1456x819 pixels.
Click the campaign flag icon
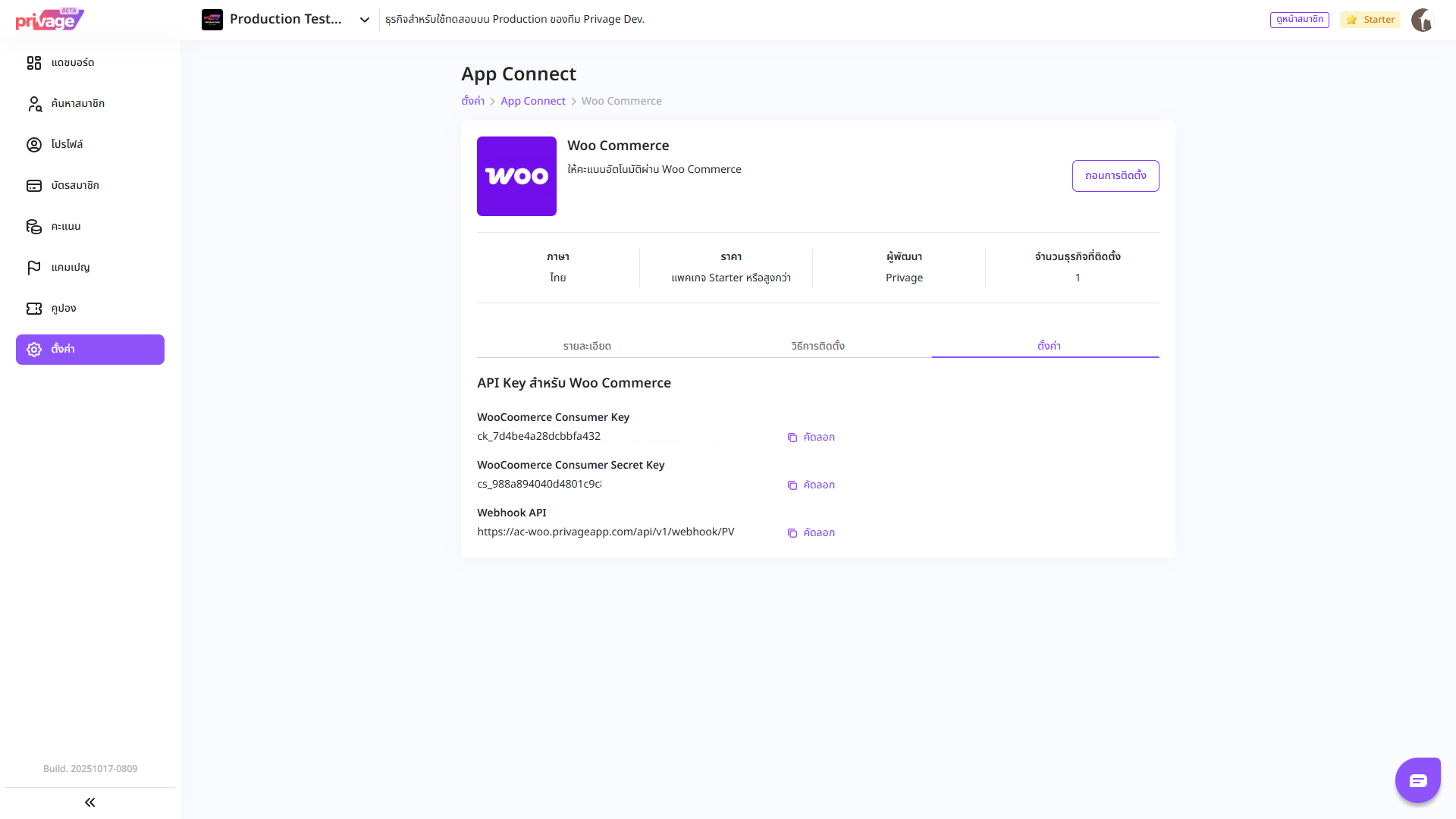[x=34, y=268]
